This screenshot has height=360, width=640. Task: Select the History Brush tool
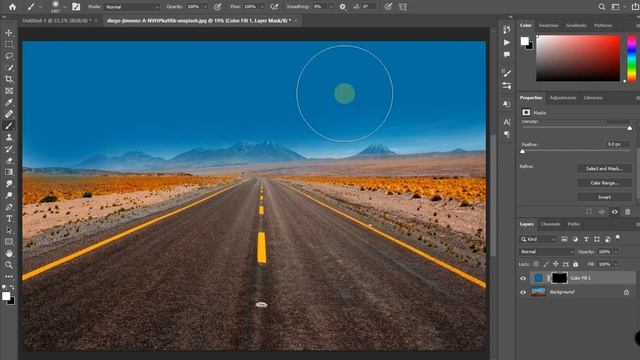click(9, 149)
